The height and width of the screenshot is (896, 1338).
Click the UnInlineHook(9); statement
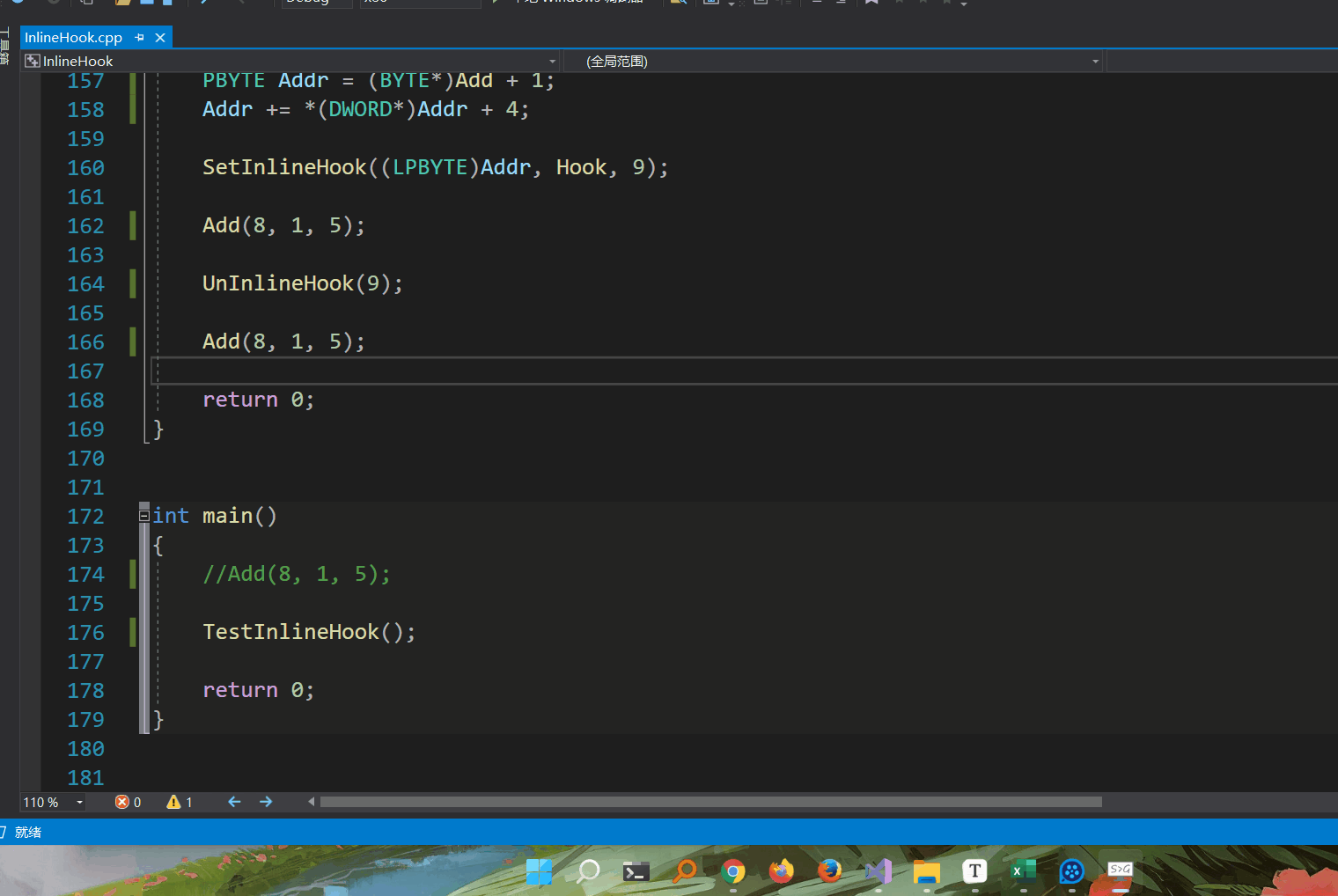(302, 283)
